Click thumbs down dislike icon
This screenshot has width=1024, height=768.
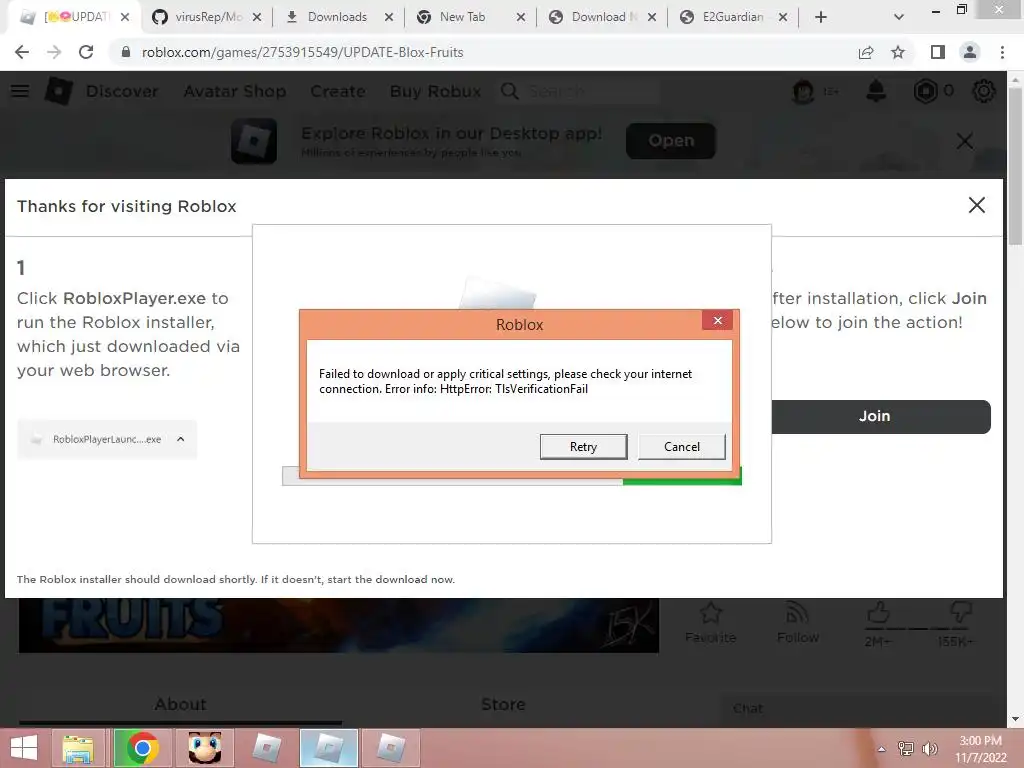960,614
